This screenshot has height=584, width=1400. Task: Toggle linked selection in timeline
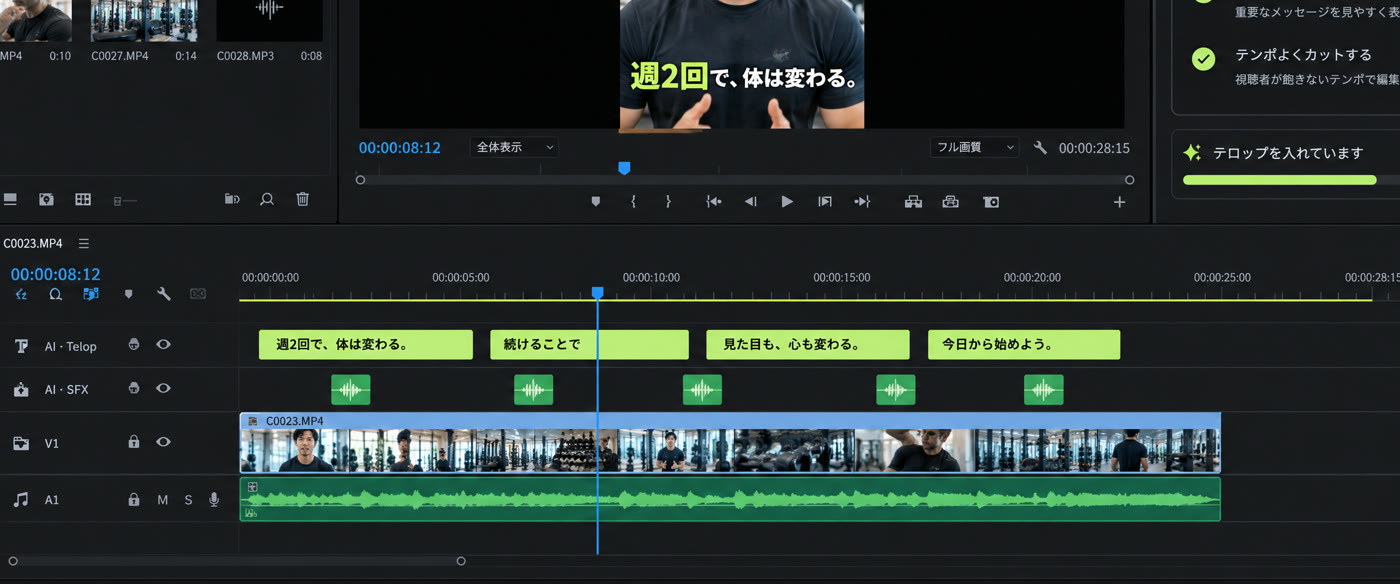coord(91,294)
